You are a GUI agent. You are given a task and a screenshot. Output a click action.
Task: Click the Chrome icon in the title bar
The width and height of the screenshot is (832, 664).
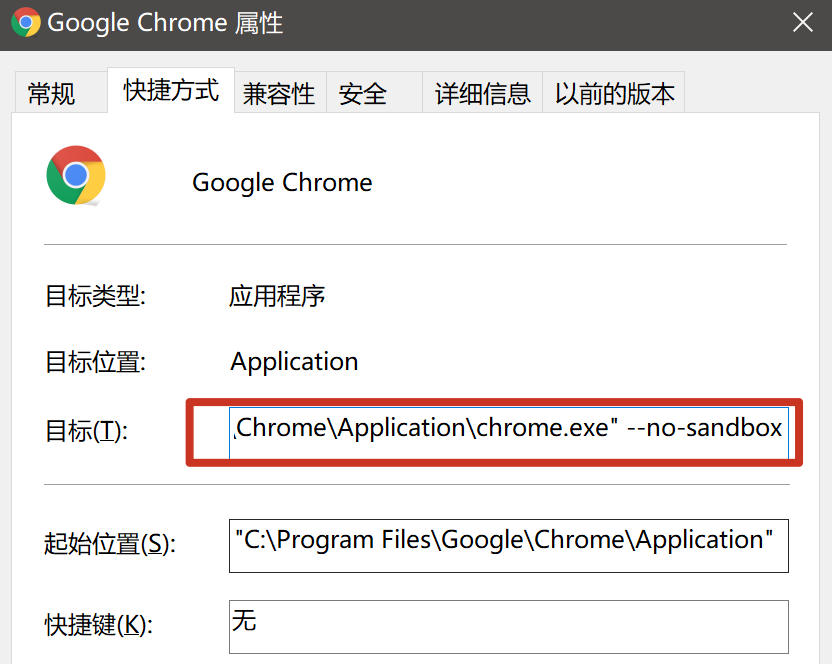click(25, 23)
